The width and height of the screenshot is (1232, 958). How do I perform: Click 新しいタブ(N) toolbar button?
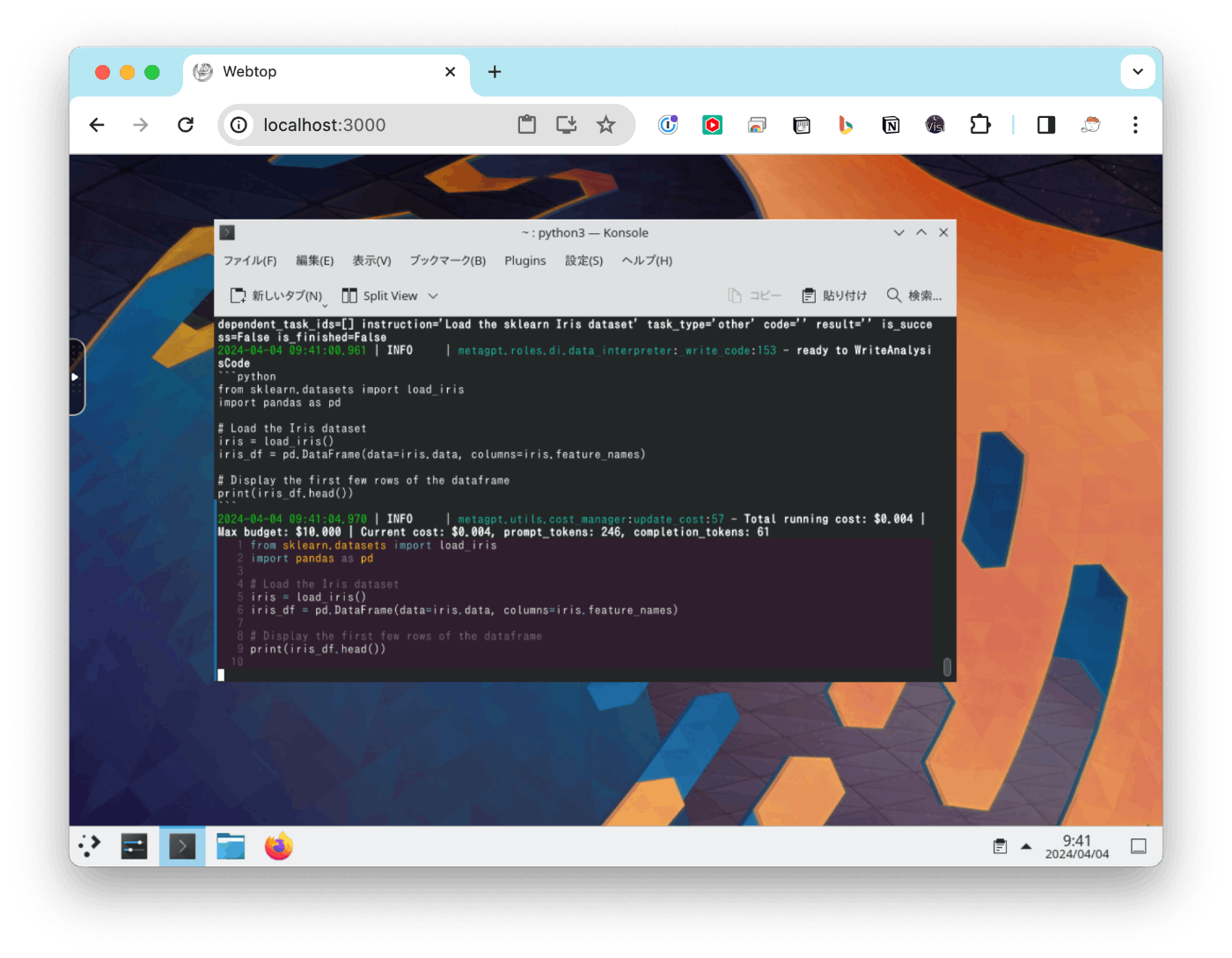point(276,296)
